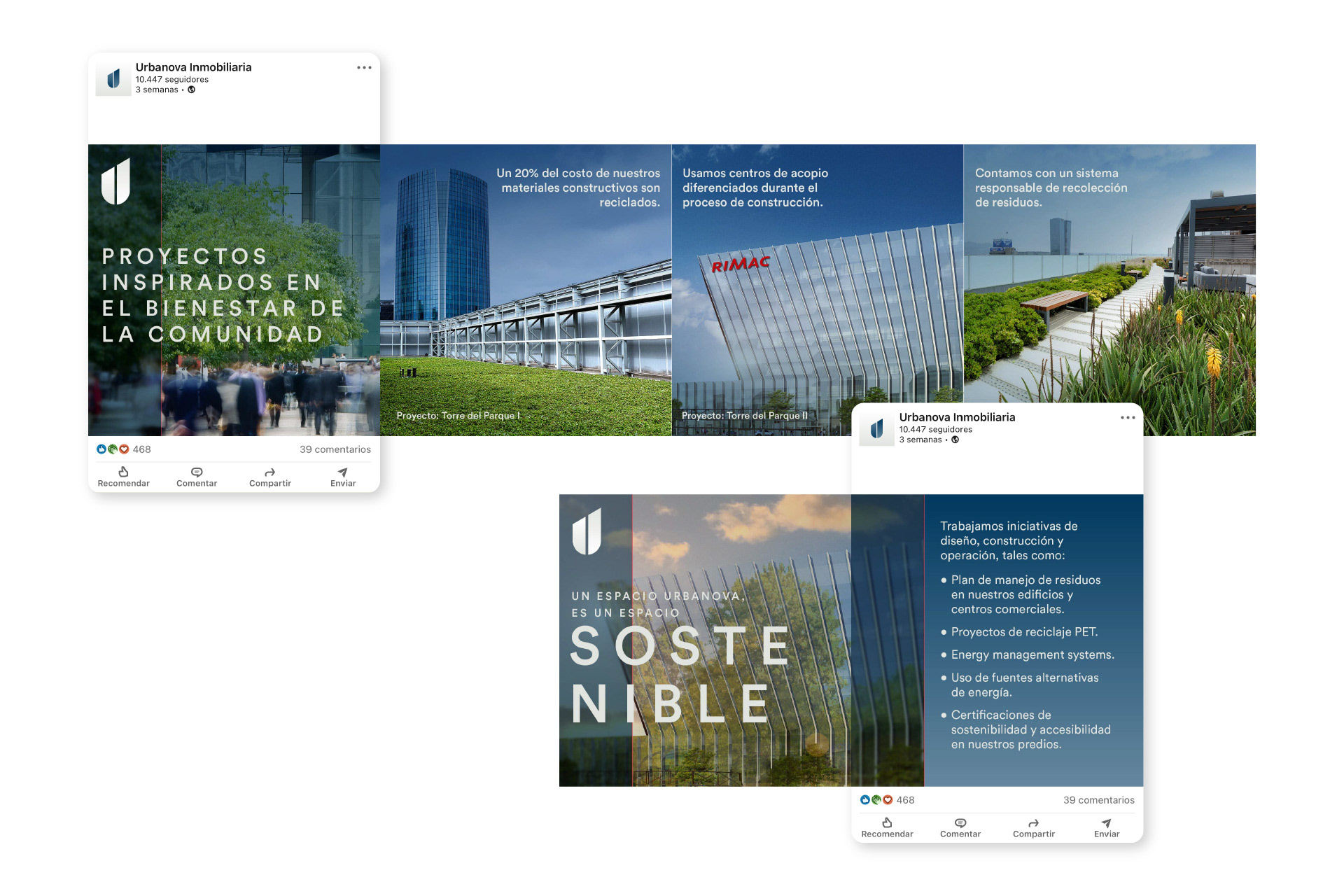Open three-dot menu on second post

tap(1128, 418)
